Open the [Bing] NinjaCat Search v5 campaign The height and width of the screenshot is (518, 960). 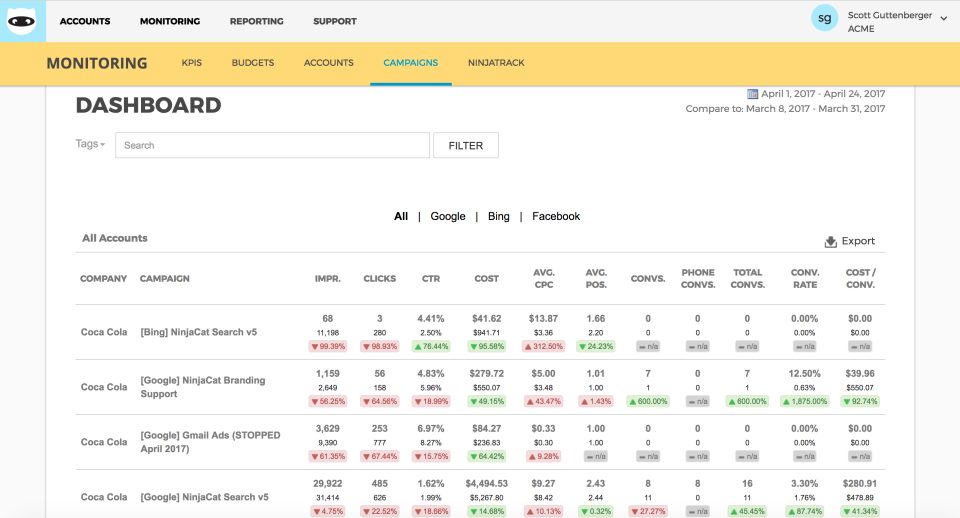[x=199, y=332]
